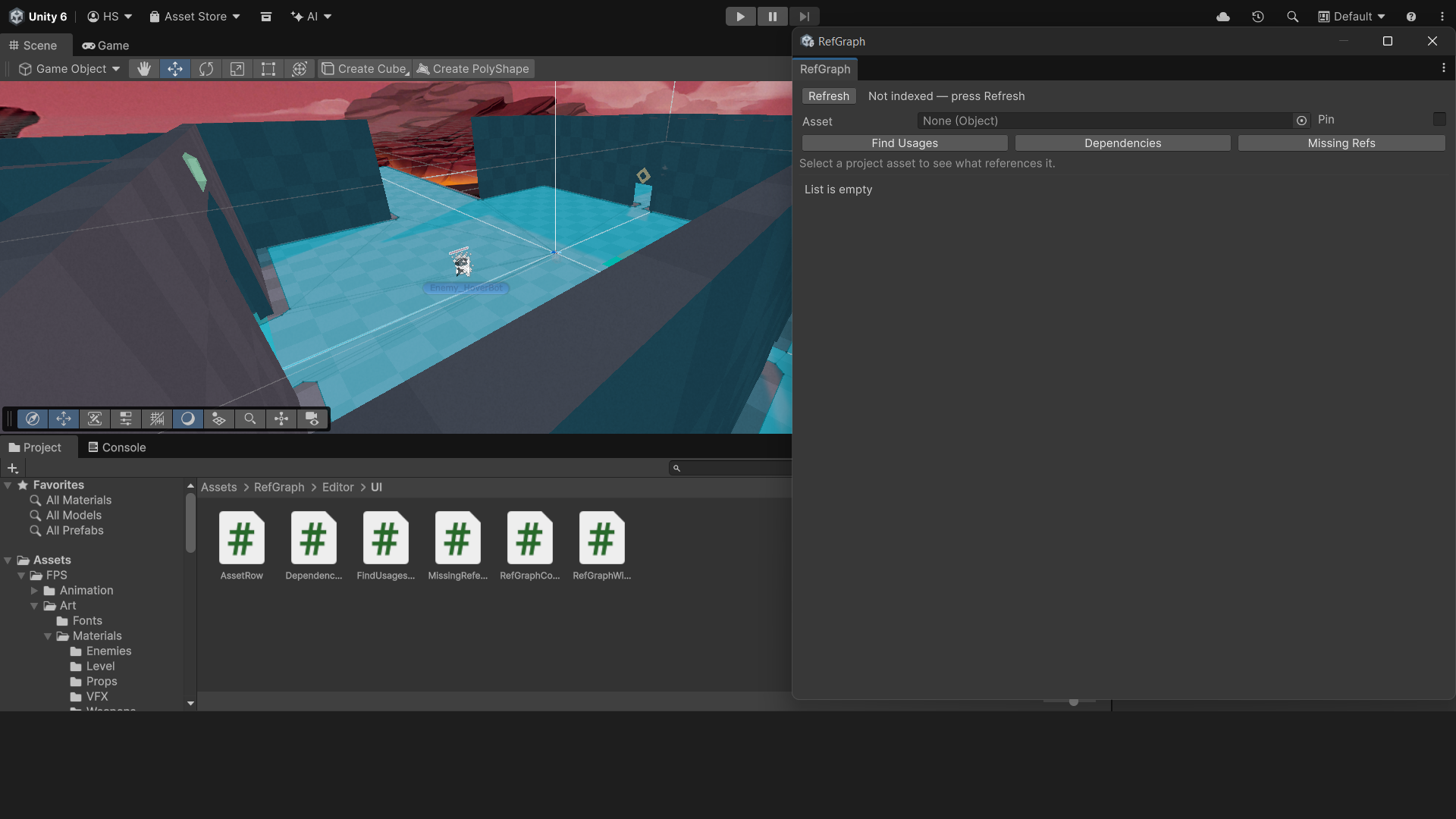Collapse the Materials folder
Viewport: 1456px width, 819px height.
pyautogui.click(x=48, y=636)
